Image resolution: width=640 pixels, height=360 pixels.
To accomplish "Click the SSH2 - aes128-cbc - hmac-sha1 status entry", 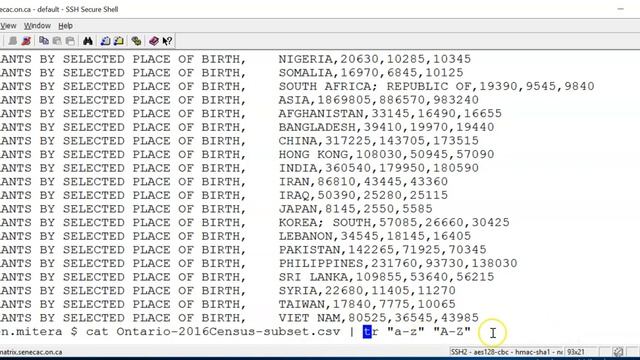I will [x=506, y=352].
